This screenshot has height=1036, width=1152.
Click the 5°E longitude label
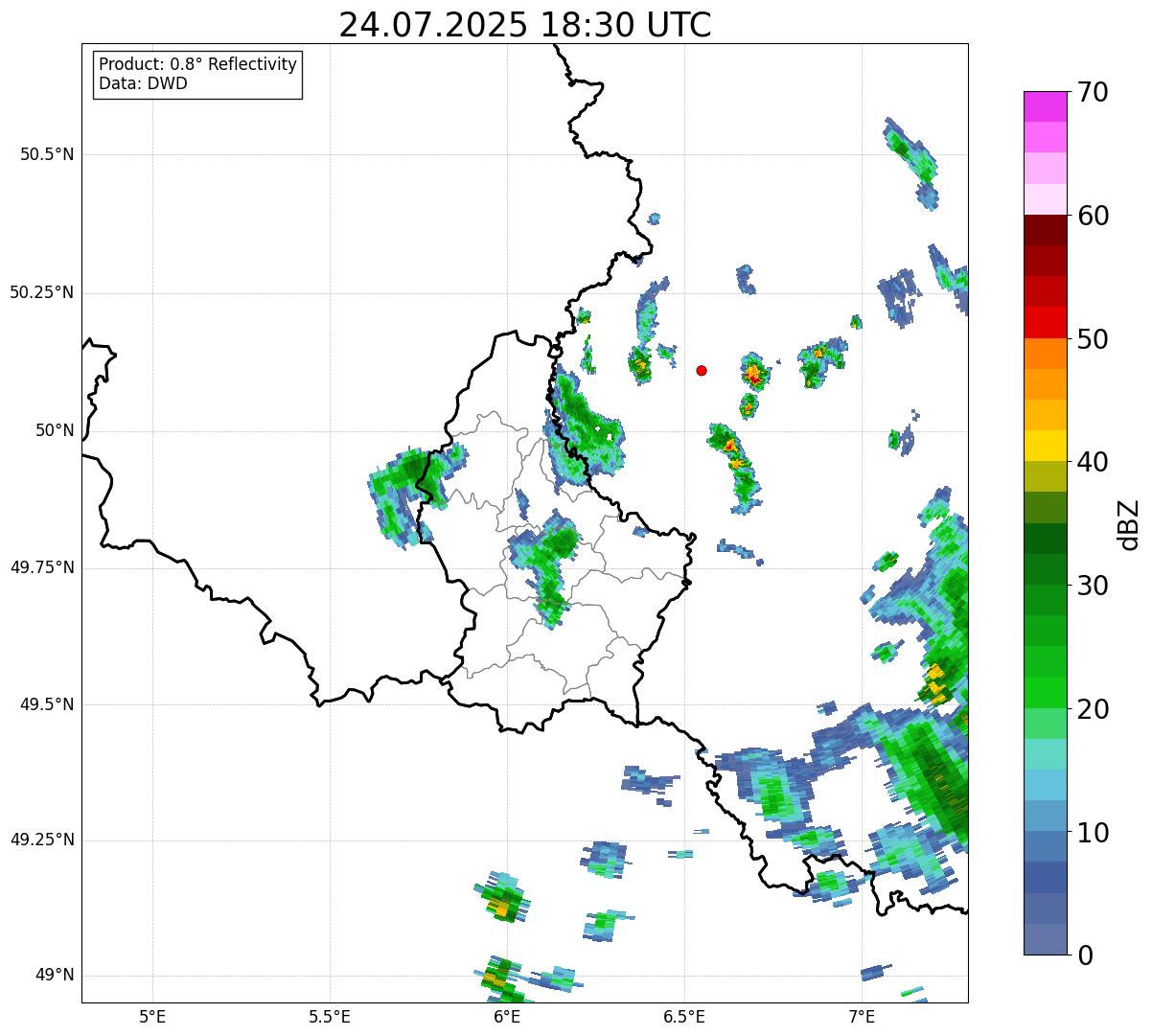[152, 1017]
